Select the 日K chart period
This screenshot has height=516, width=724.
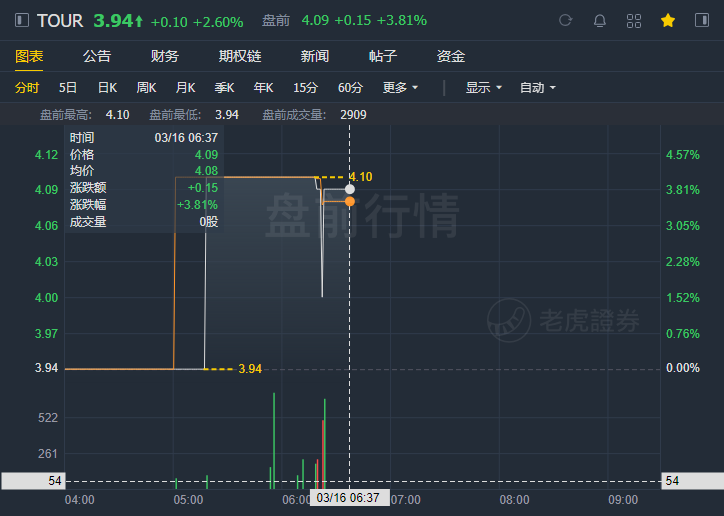[107, 87]
